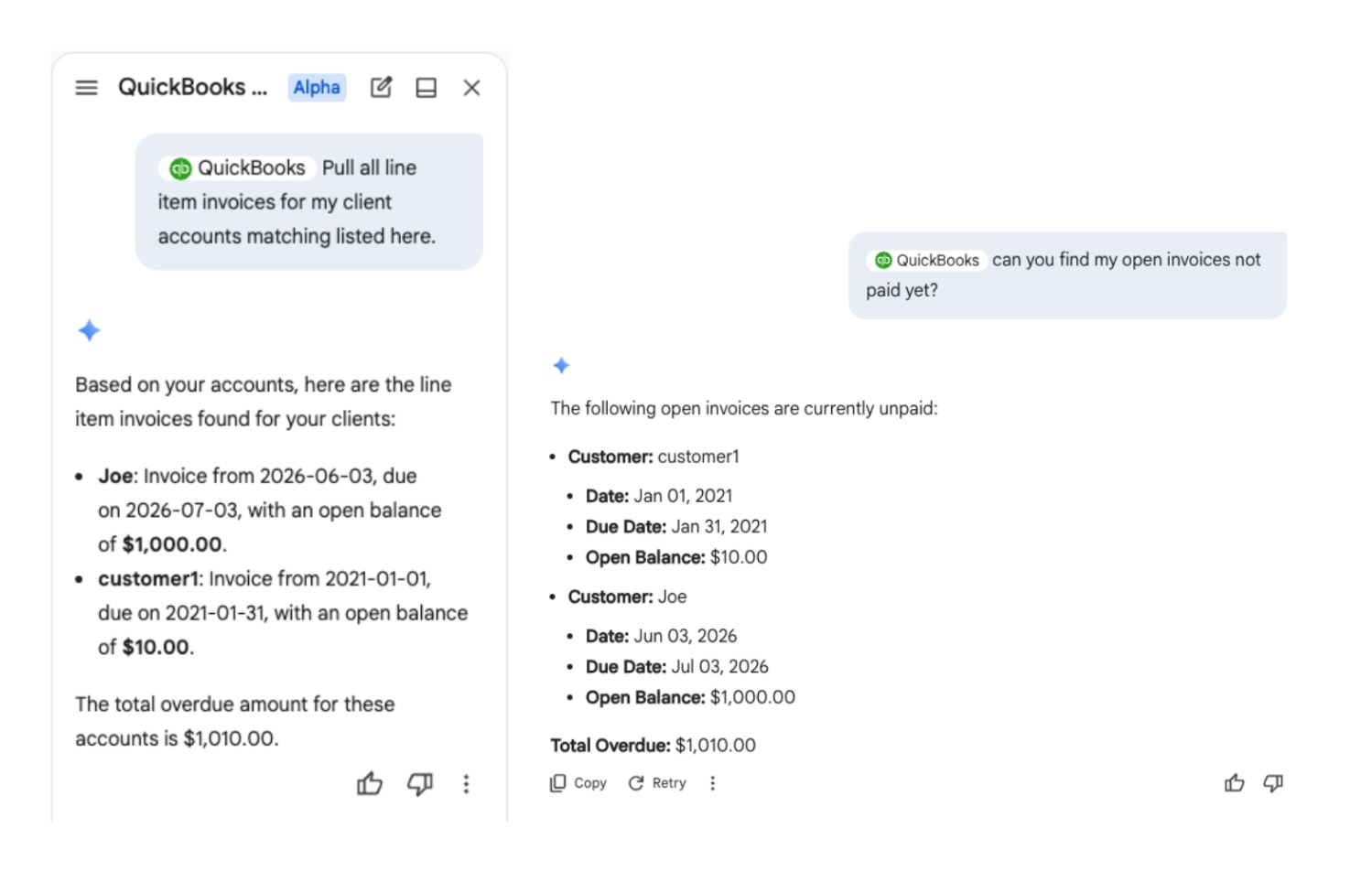Screen dimensions: 1372x871
Task: Give thumbs down to right response
Action: (1273, 783)
